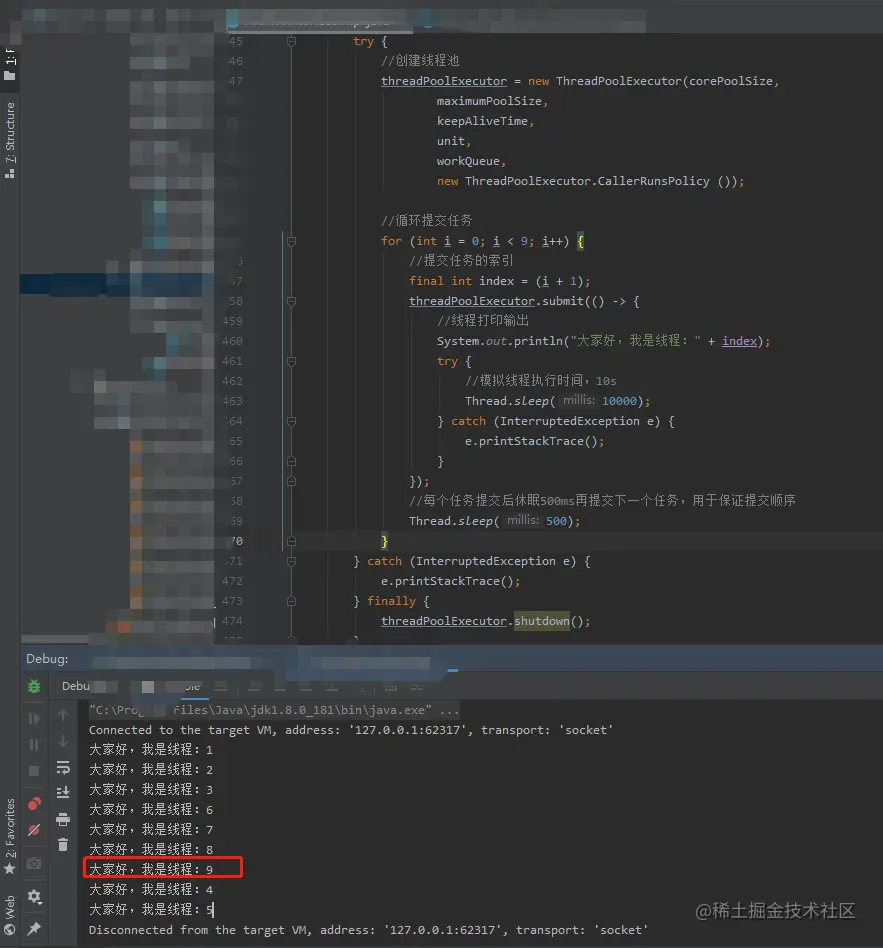This screenshot has height=948, width=883.
Task: Collapse the submit lambda fold marker
Action: pos(292,301)
